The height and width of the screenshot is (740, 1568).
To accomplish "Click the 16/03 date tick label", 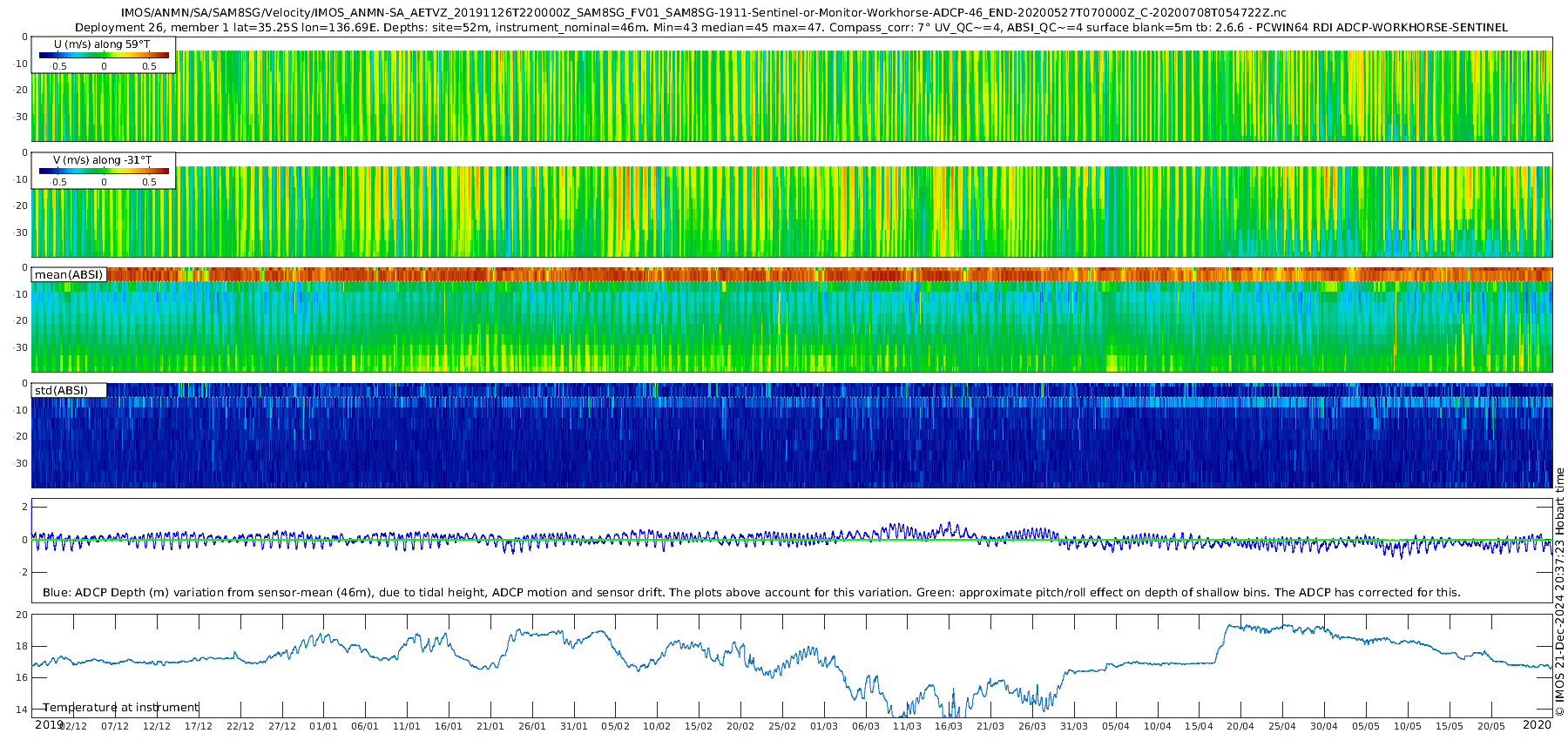I will [x=949, y=726].
